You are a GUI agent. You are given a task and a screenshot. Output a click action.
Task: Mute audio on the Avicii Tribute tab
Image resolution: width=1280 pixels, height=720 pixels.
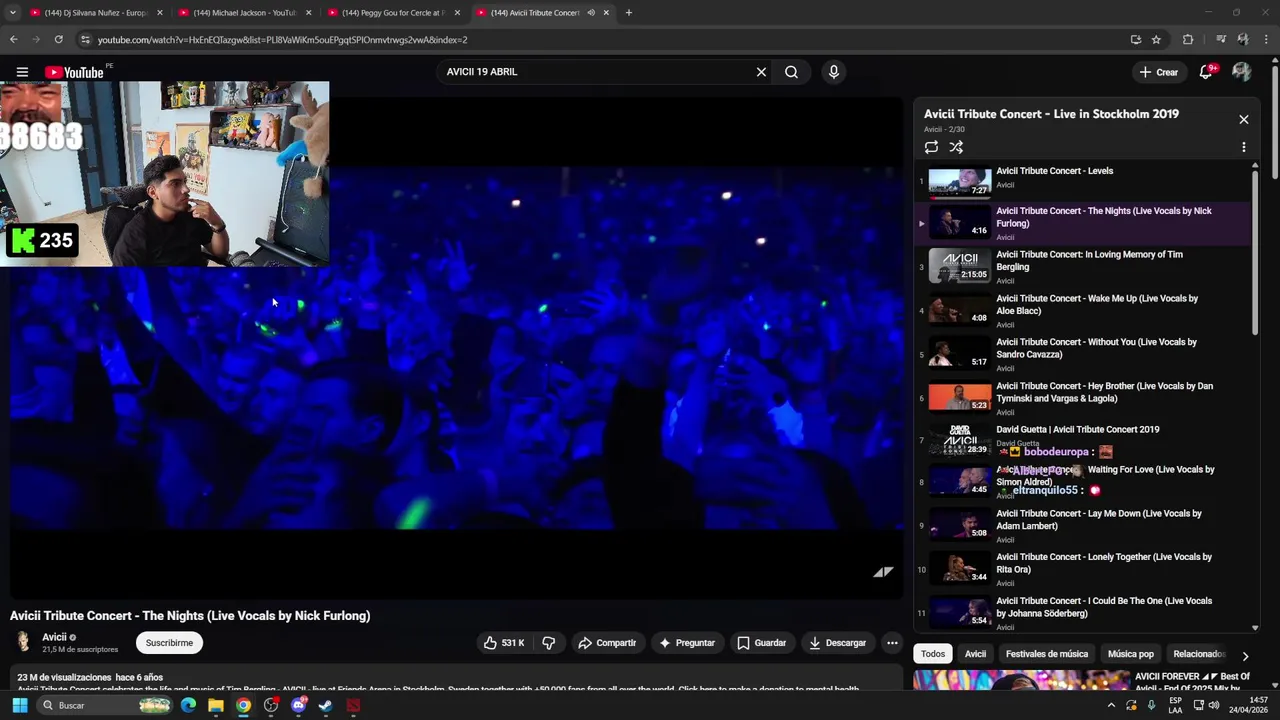pyautogui.click(x=591, y=13)
